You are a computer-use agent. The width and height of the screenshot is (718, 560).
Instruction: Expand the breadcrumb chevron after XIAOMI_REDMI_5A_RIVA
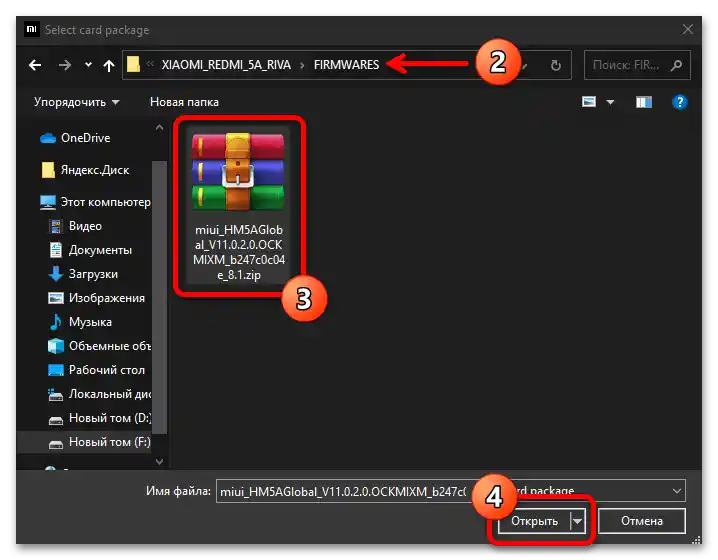tap(302, 65)
